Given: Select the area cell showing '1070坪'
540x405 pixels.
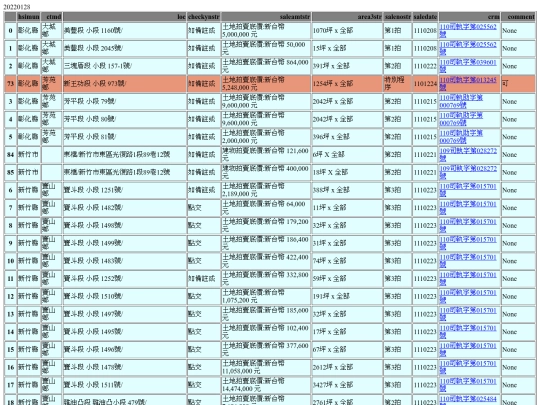Looking at the screenshot, I should coord(347,31).
